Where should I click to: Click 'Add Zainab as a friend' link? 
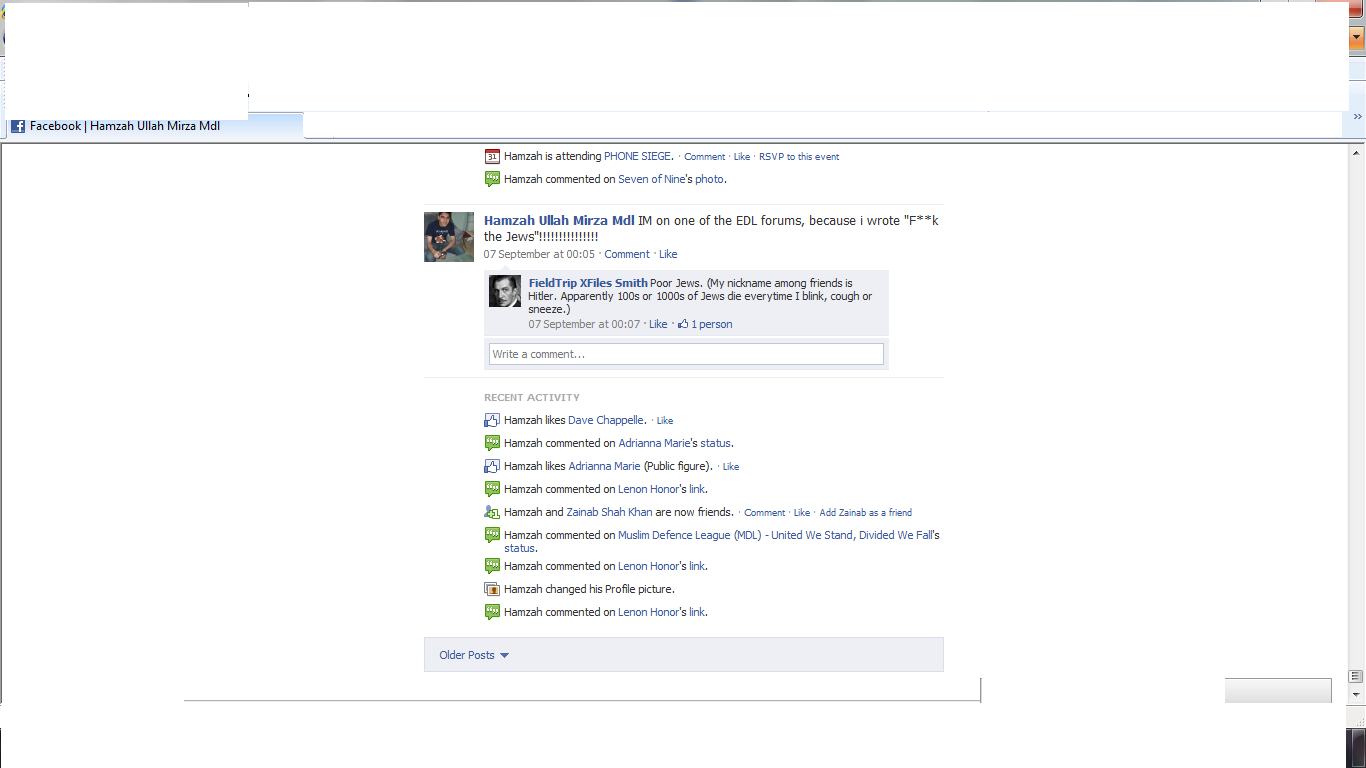point(865,513)
